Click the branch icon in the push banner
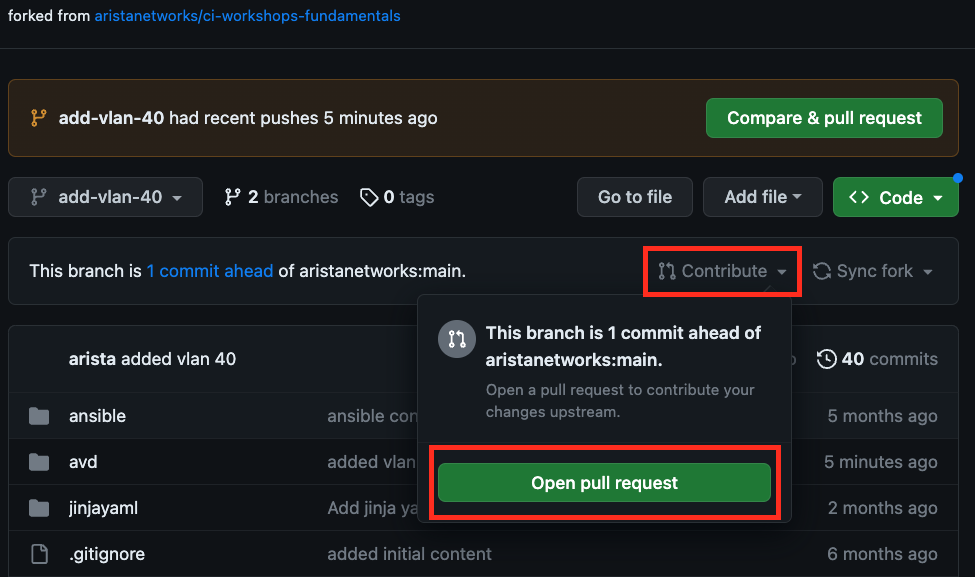This screenshot has height=577, width=975. [x=39, y=118]
